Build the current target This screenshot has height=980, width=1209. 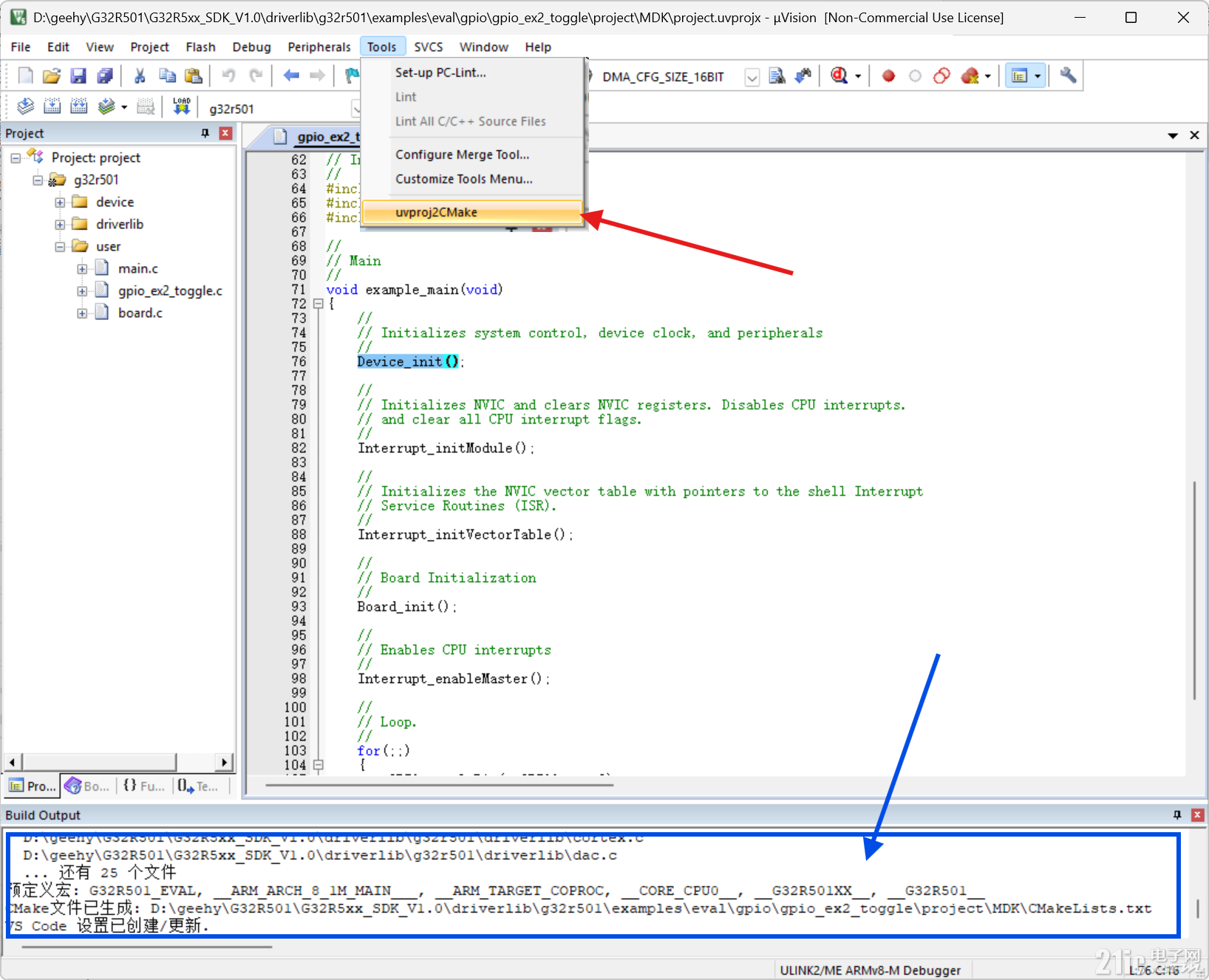tap(52, 106)
